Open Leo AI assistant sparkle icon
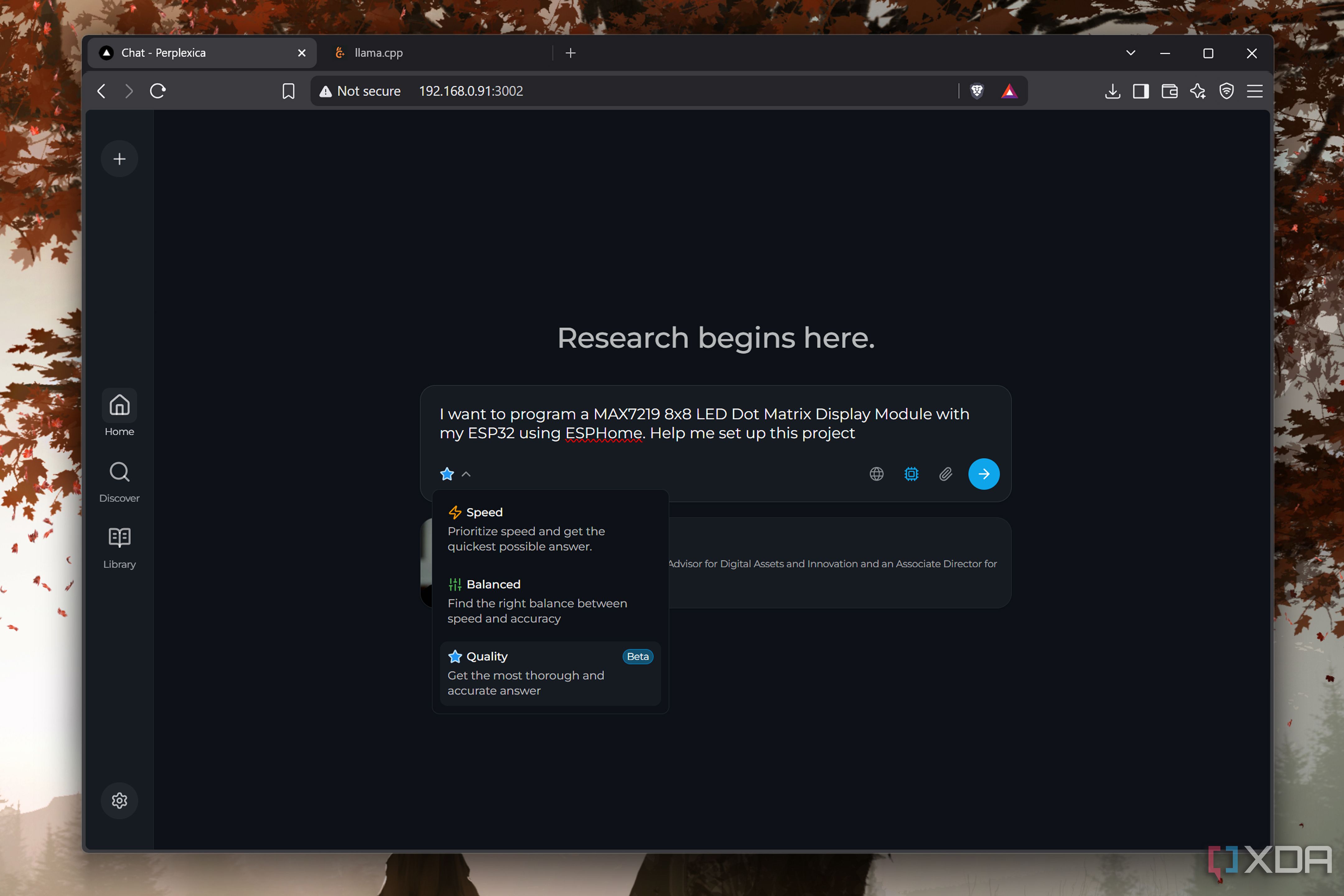 pyautogui.click(x=1198, y=91)
